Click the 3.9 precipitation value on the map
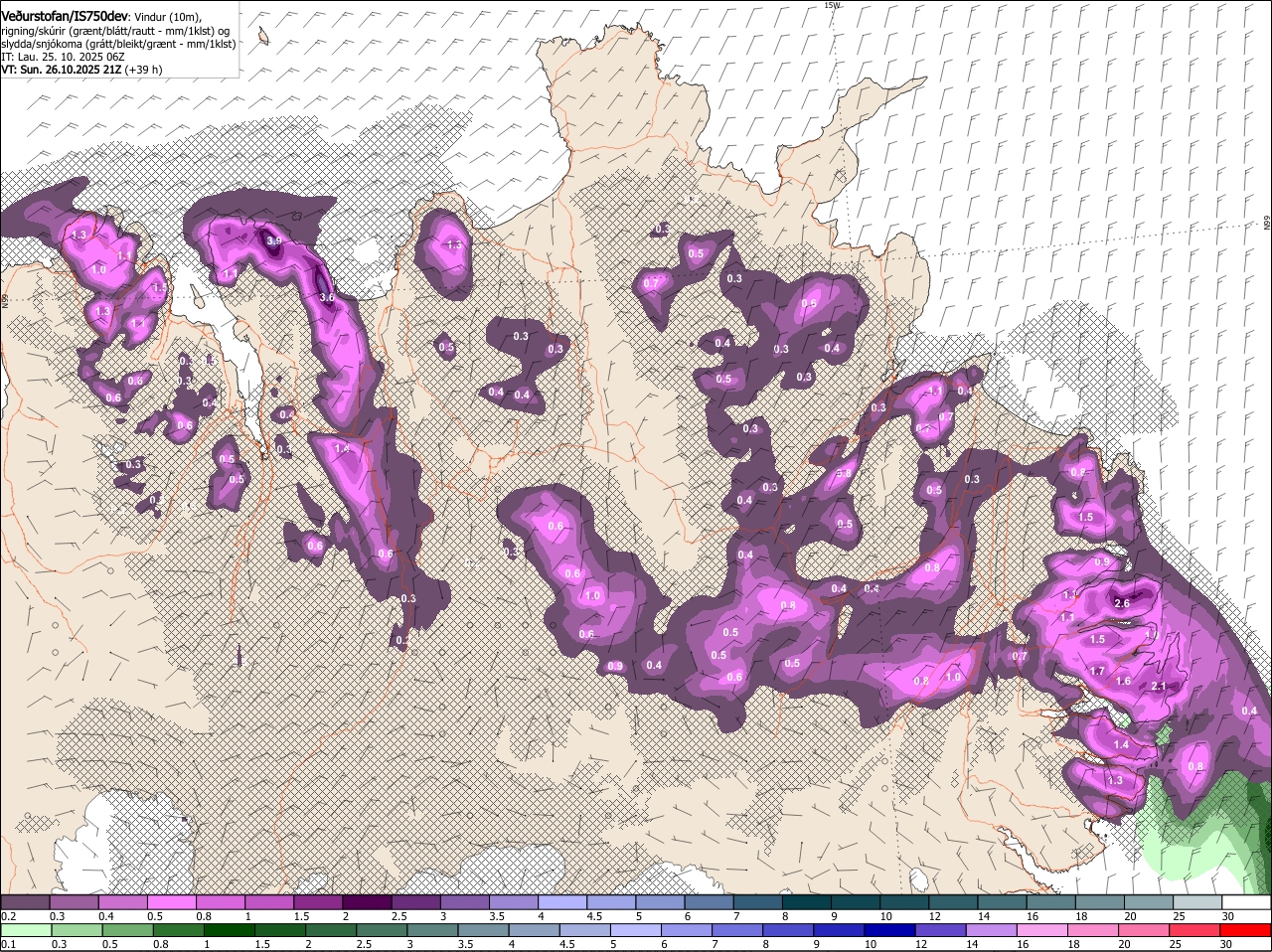Viewport: 1272px width, 952px height. click(x=274, y=240)
